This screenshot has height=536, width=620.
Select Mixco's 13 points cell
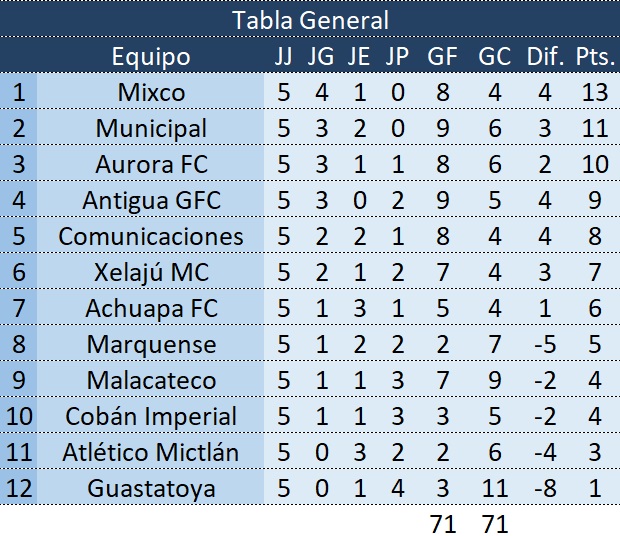point(596,92)
